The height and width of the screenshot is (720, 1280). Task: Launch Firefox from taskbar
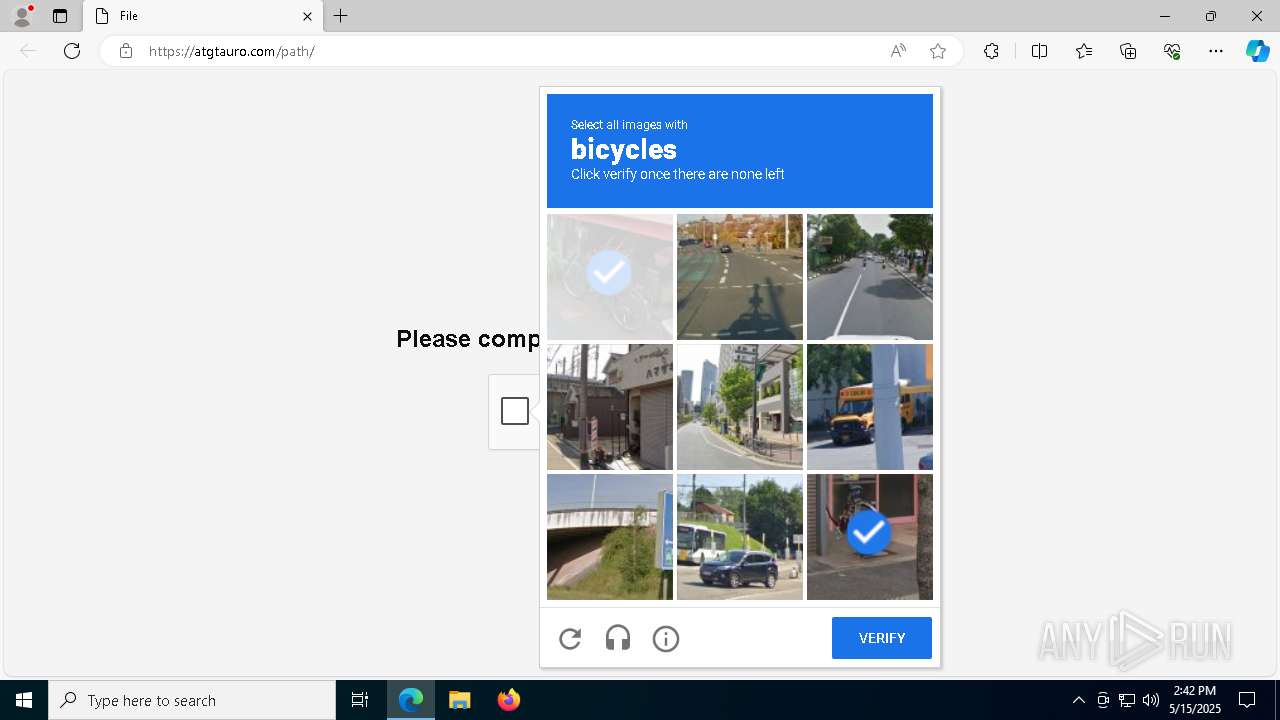tap(509, 700)
